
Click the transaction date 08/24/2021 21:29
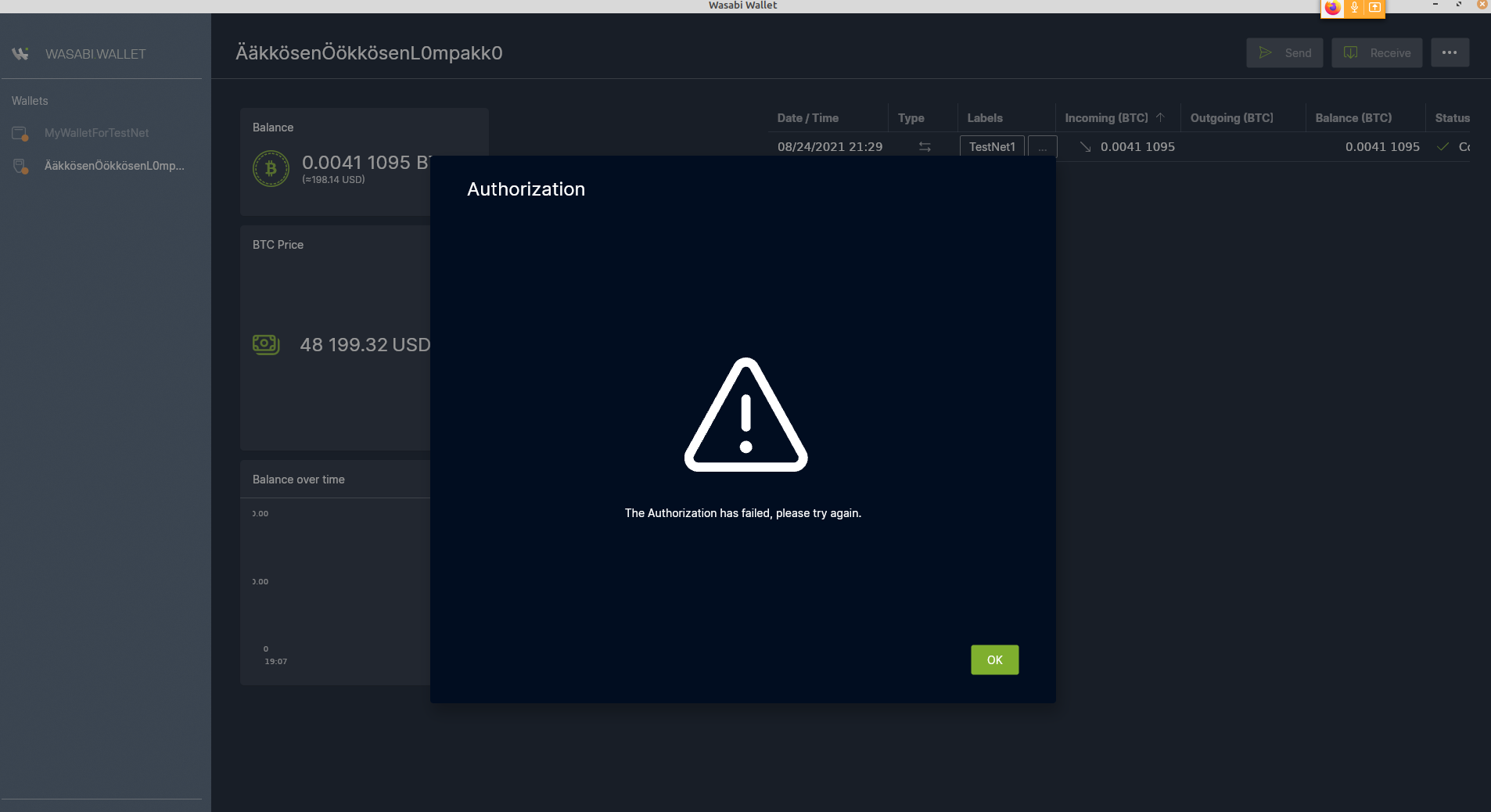coord(829,146)
